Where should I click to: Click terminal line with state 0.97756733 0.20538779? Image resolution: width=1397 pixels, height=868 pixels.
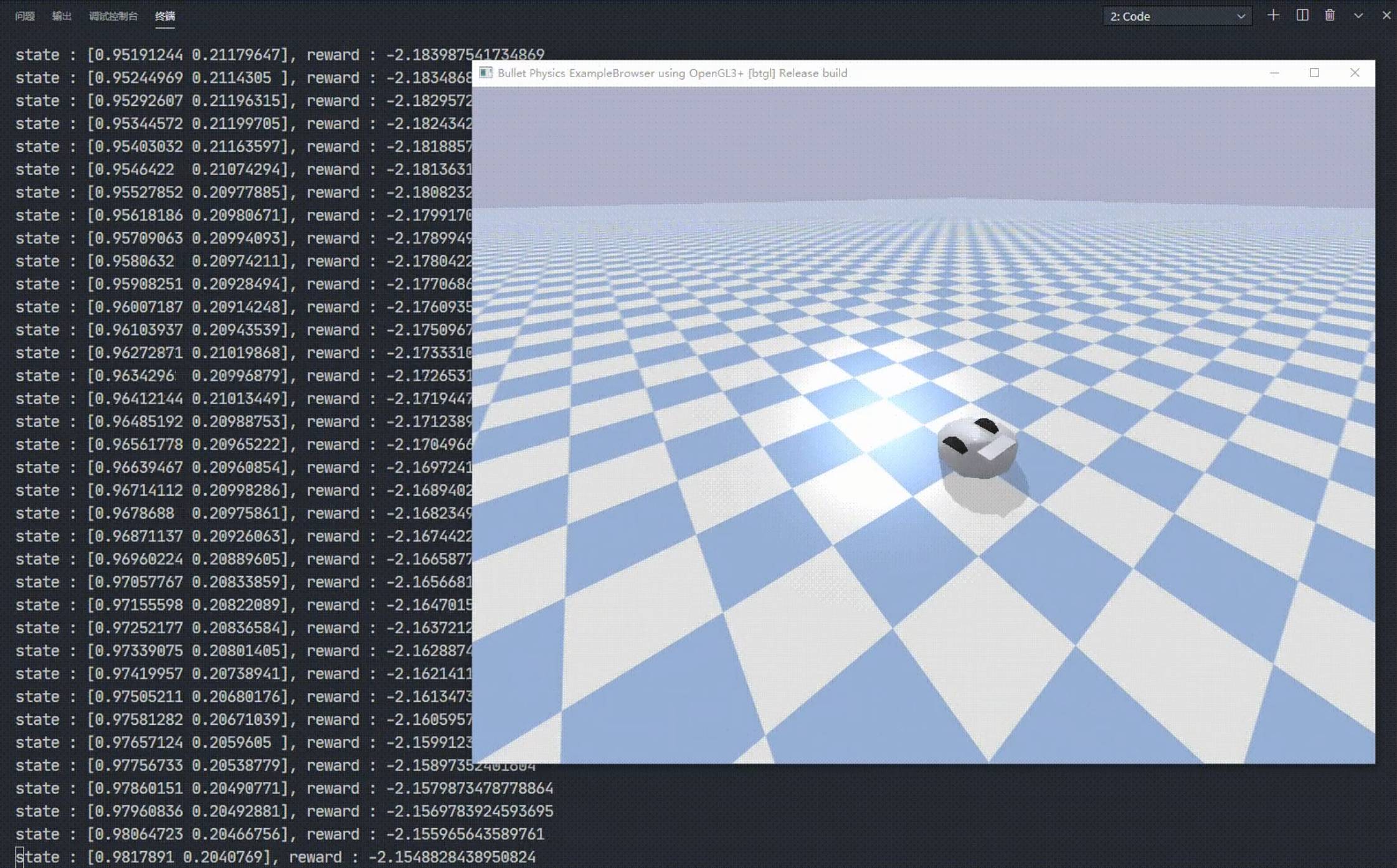coord(275,765)
